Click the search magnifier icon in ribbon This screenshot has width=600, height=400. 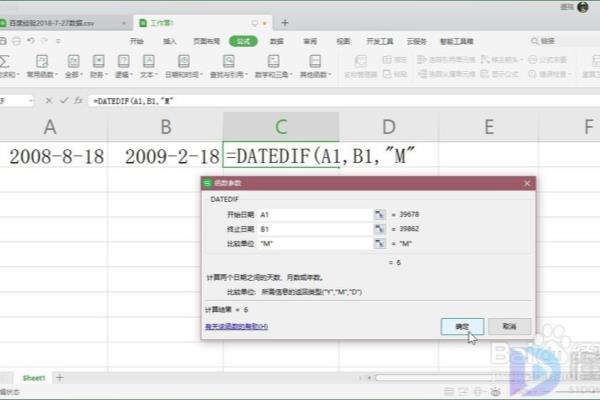coord(535,41)
